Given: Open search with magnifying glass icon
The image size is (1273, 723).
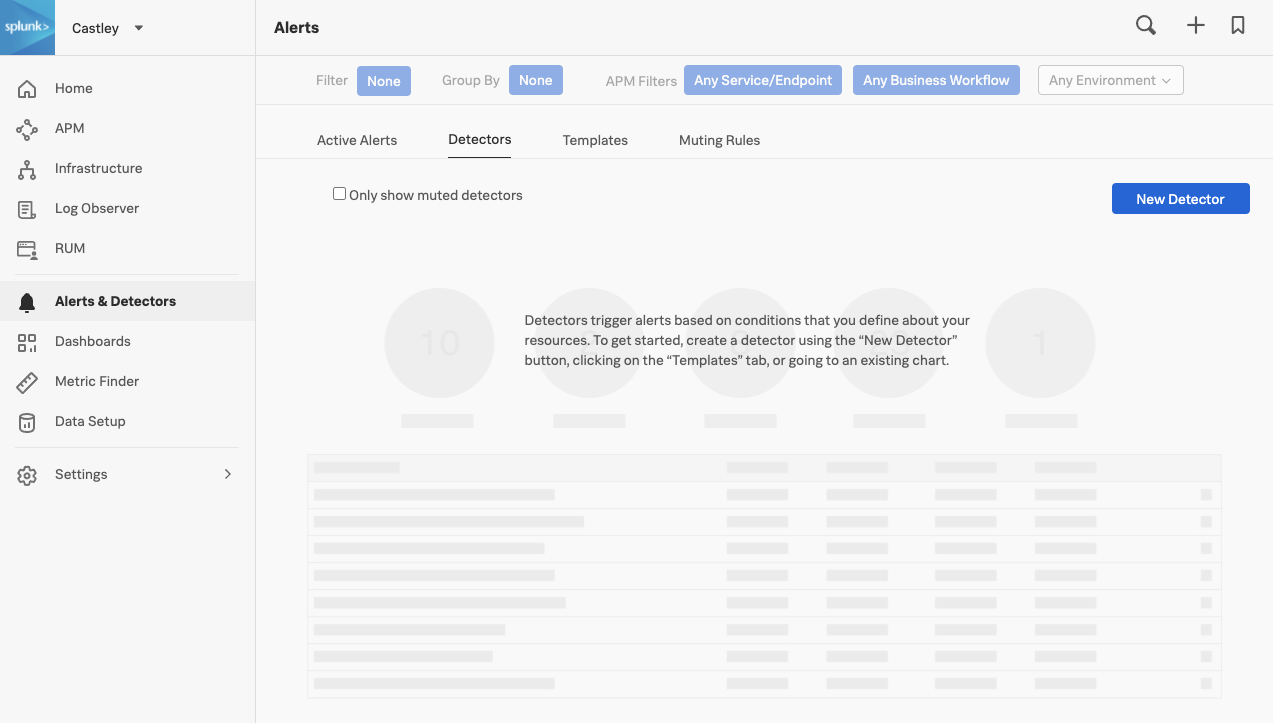Looking at the screenshot, I should (x=1146, y=26).
